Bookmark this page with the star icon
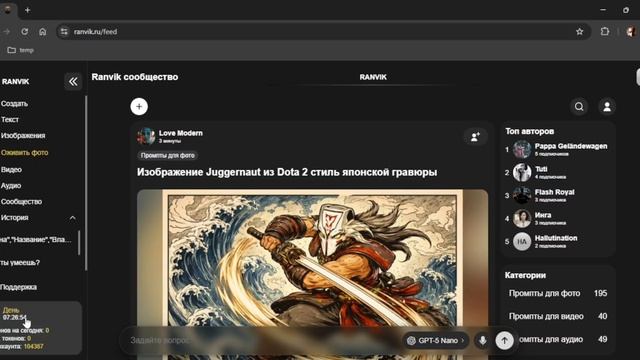 coord(580,31)
